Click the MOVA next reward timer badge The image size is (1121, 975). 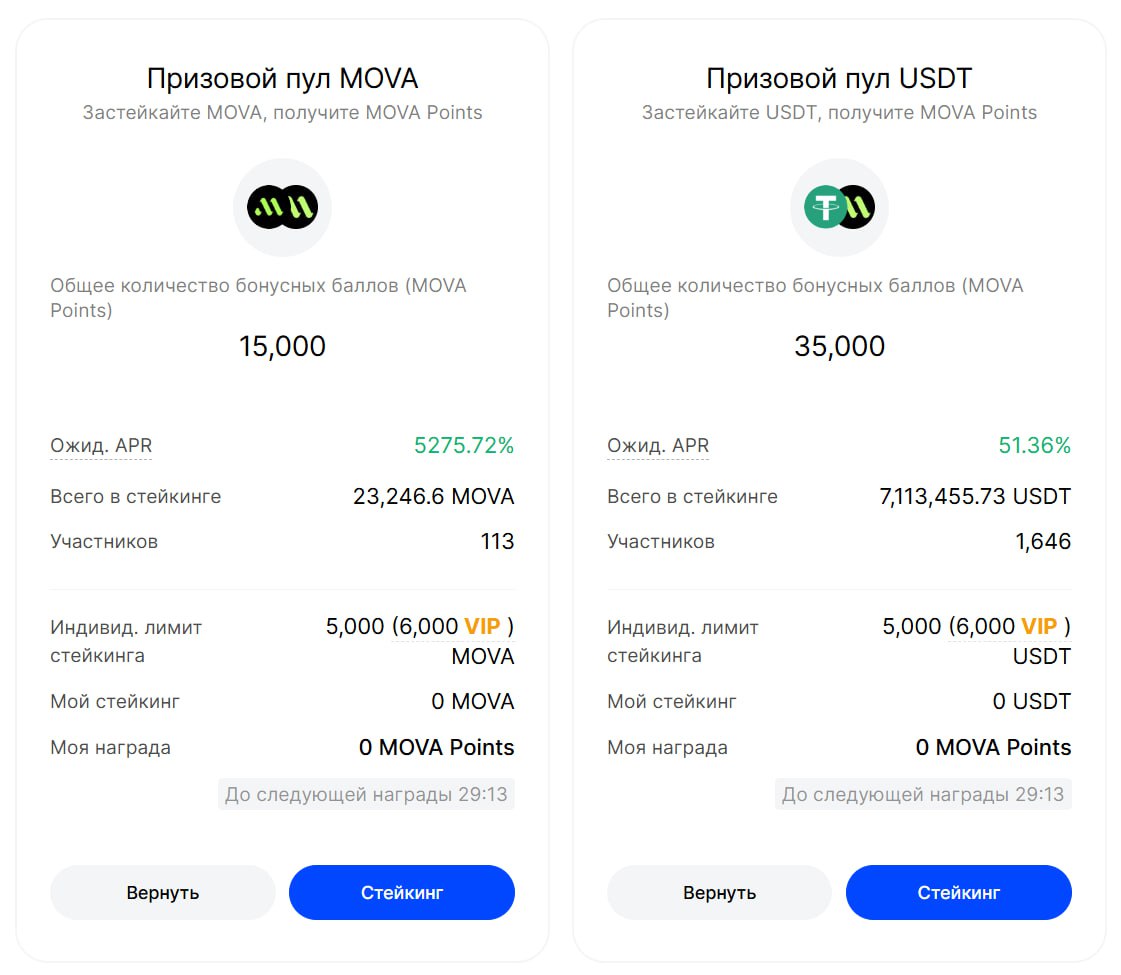coord(366,795)
